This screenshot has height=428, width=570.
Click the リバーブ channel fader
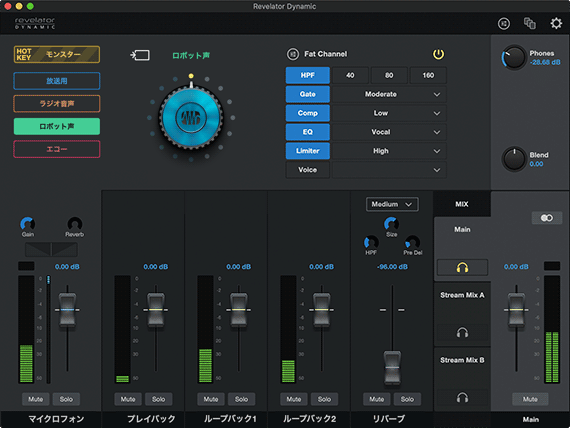click(392, 367)
